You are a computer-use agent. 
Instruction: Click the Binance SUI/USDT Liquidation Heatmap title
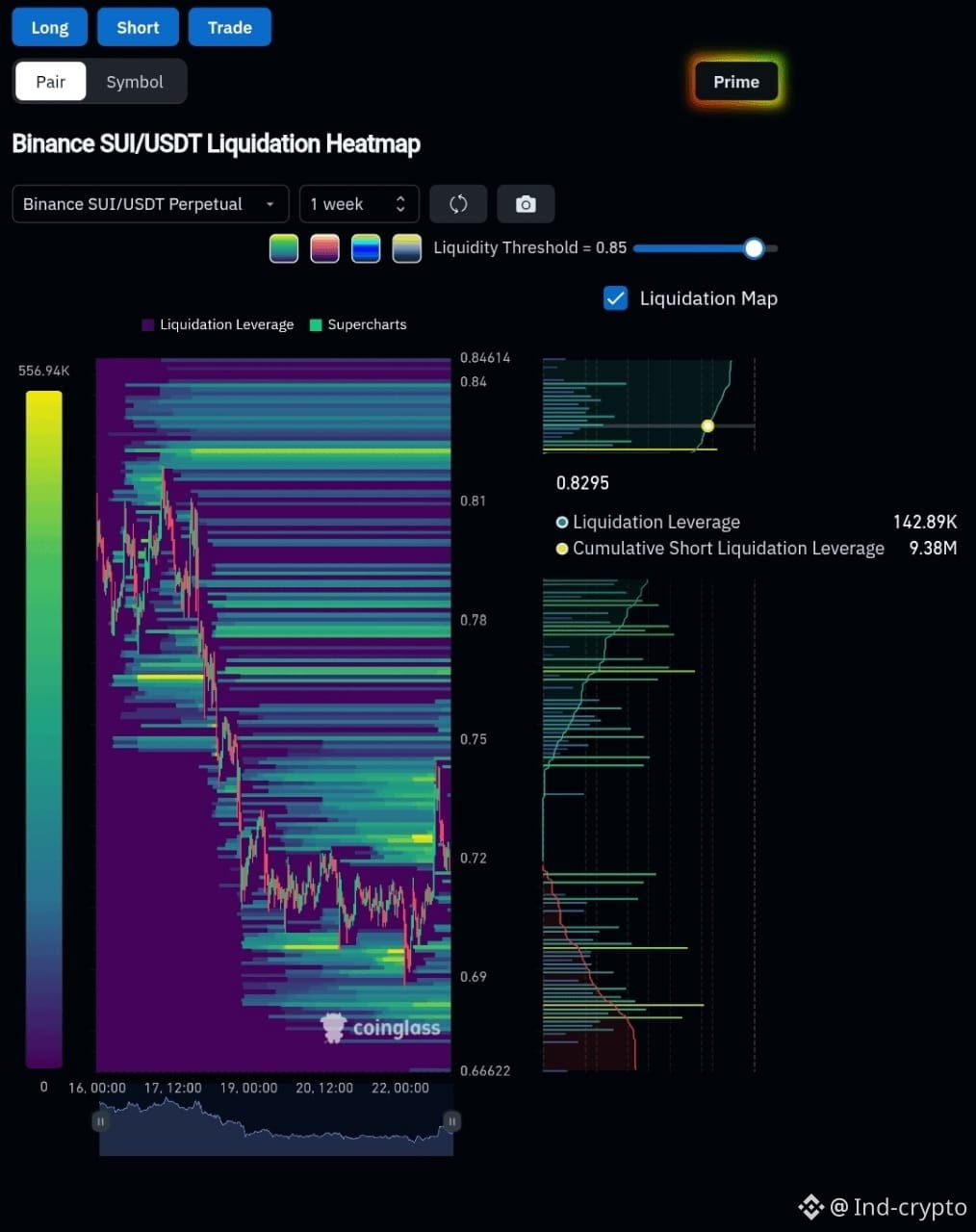tap(217, 143)
